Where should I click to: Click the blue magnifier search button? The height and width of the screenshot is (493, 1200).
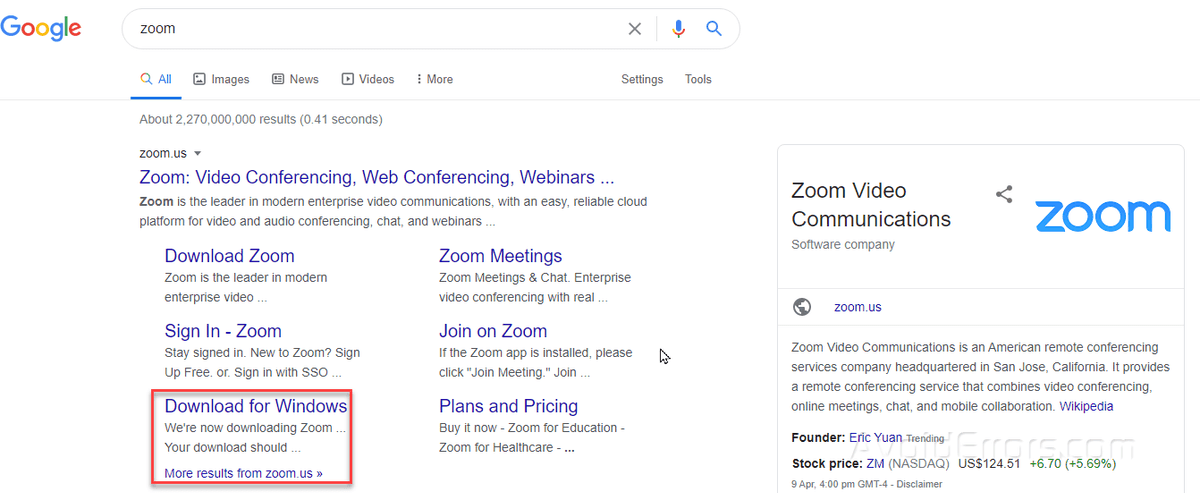point(714,29)
